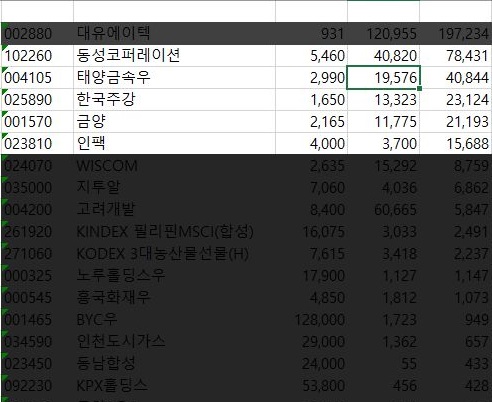The image size is (492, 402).
Task: Click fill handle of cell 19,576
Action: click(x=419, y=88)
